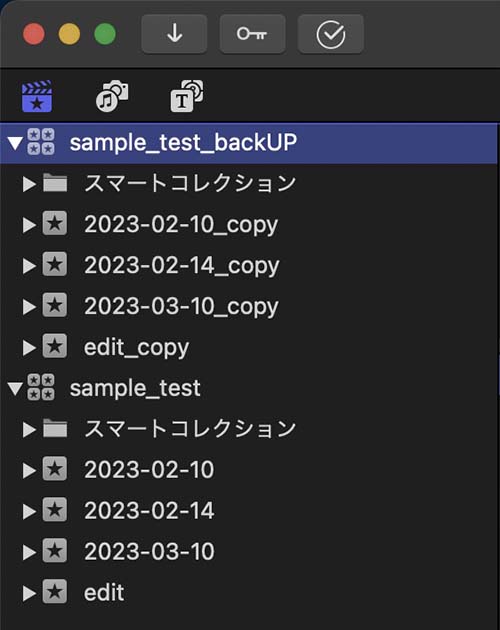This screenshot has height=630, width=500.
Task: Collapse the sample_test_backUP library
Action: point(15,143)
